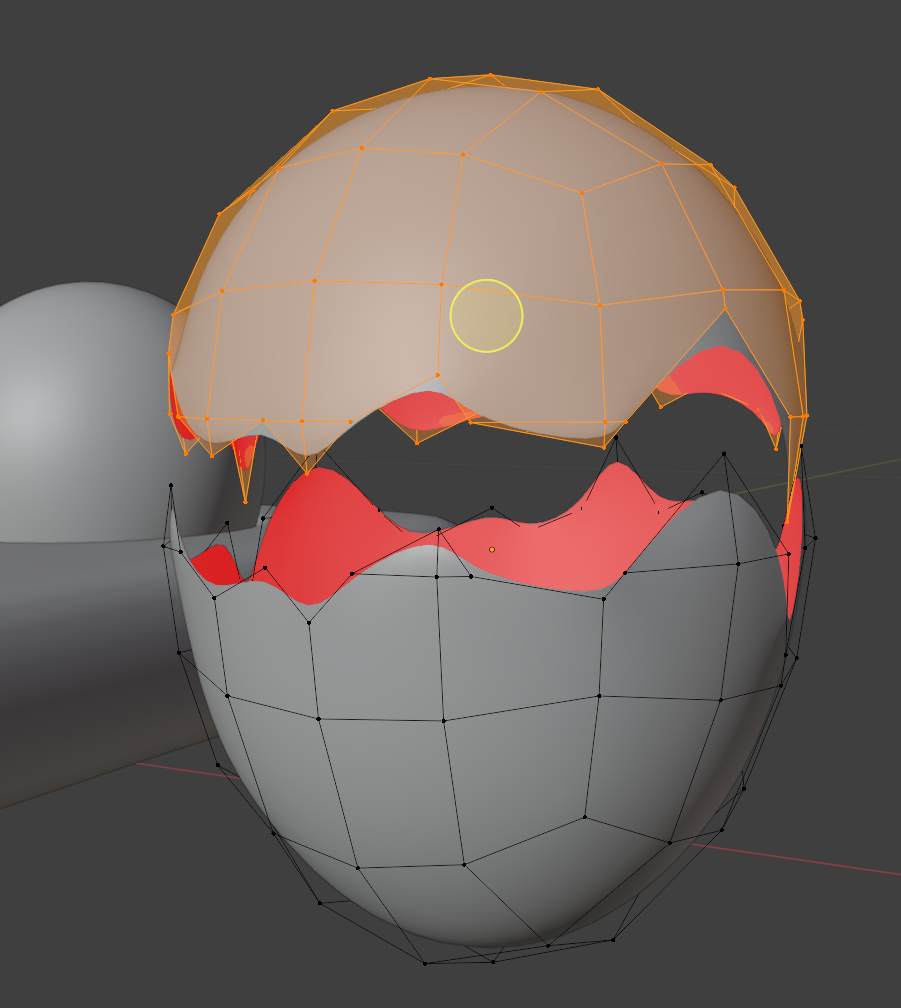This screenshot has height=1008, width=901.
Task: Select orange vertex at tip of hanging shell spike
Action: (245, 501)
